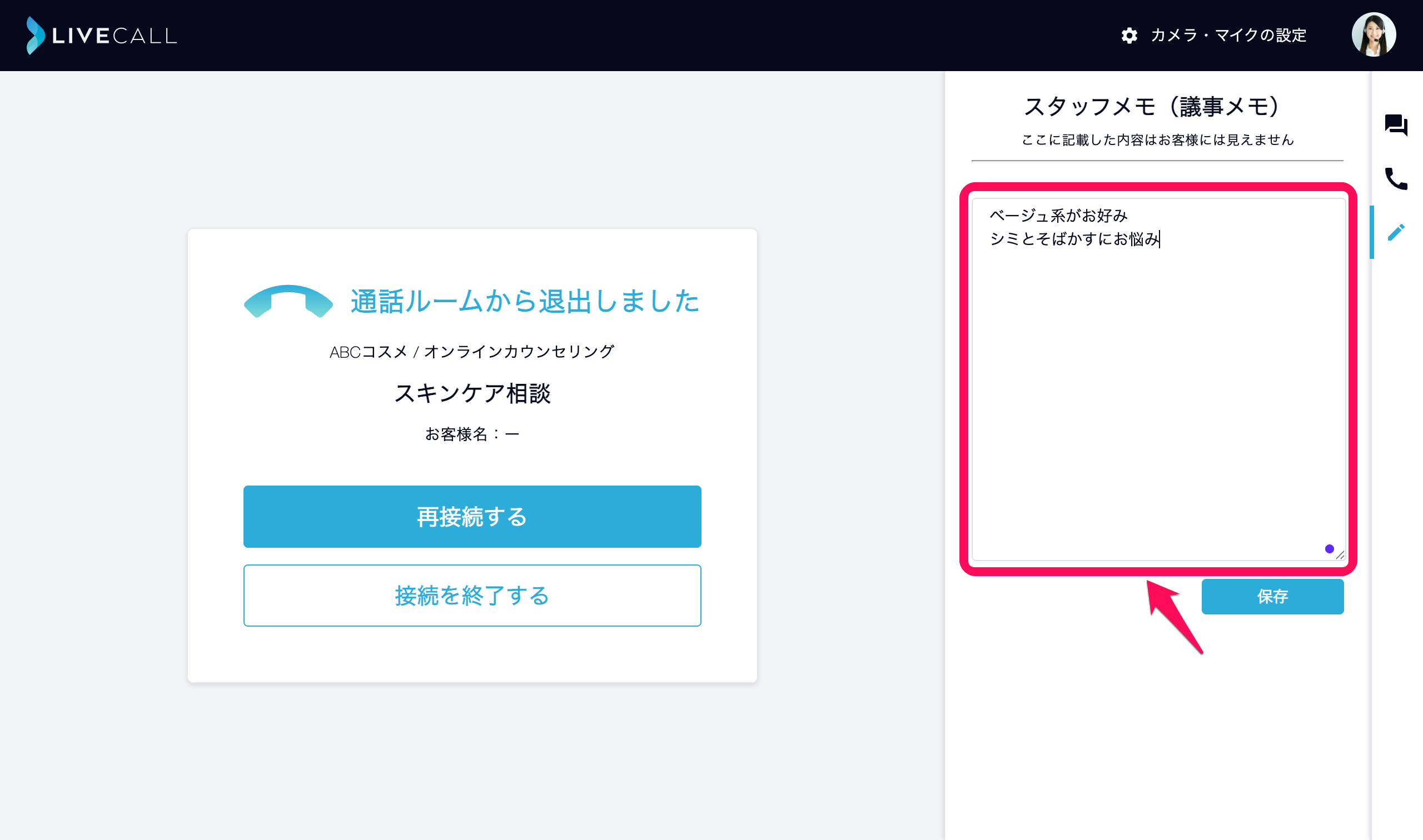Viewport: 1423px width, 840px height.
Task: Open the operator profile avatar
Action: (x=1373, y=35)
